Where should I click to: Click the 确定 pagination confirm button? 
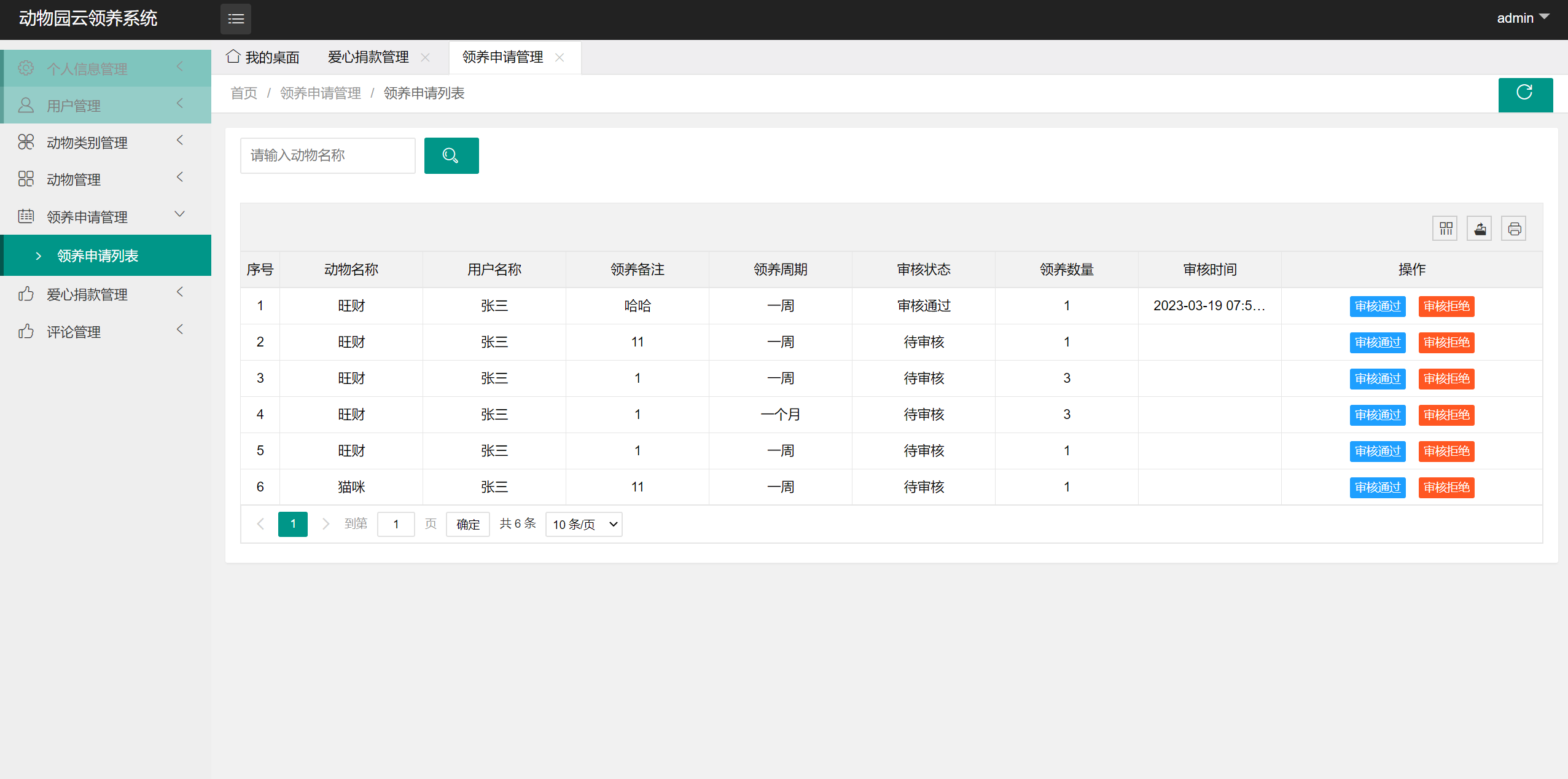point(467,524)
